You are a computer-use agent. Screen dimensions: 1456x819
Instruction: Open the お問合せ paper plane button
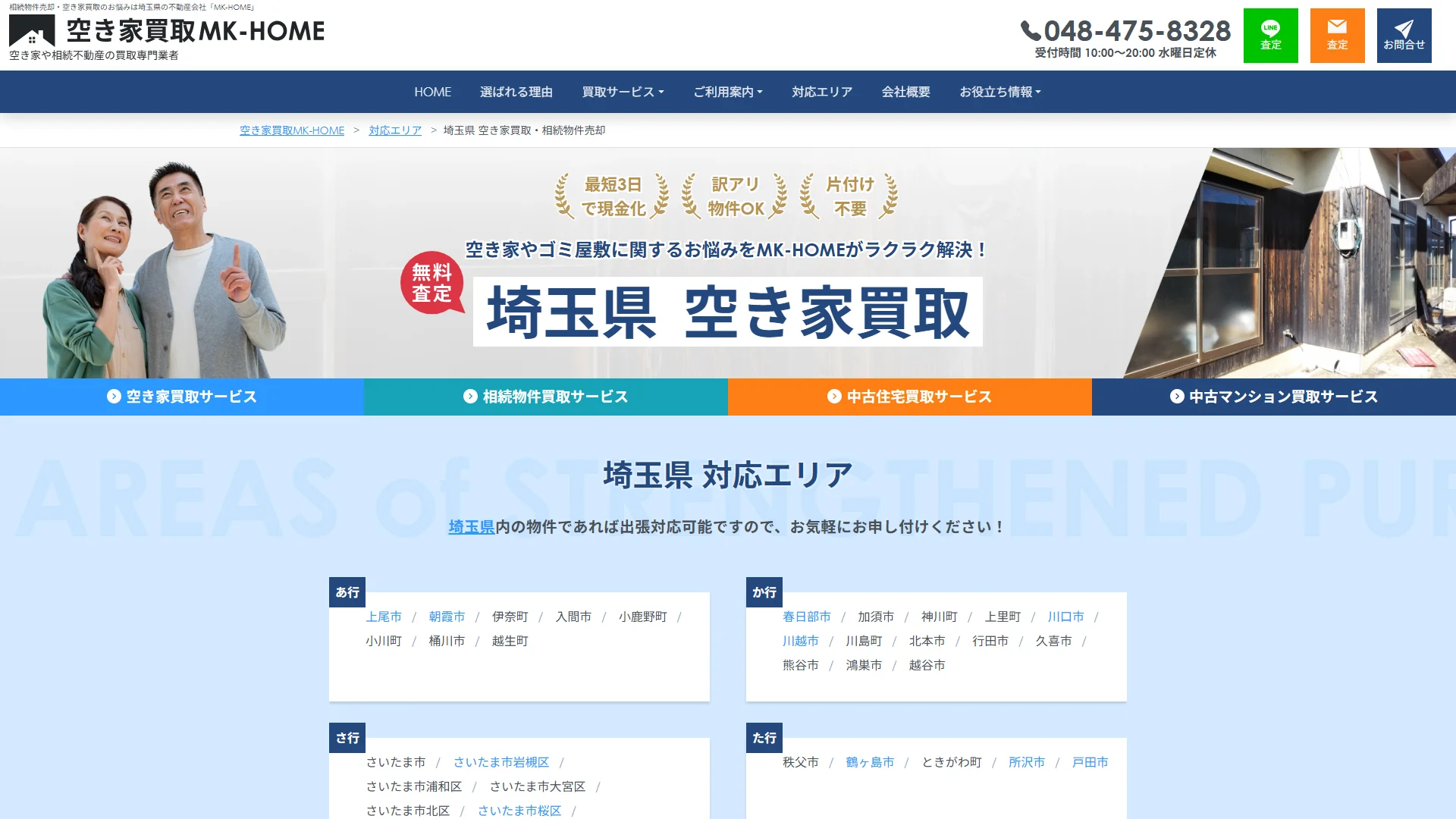click(1404, 36)
